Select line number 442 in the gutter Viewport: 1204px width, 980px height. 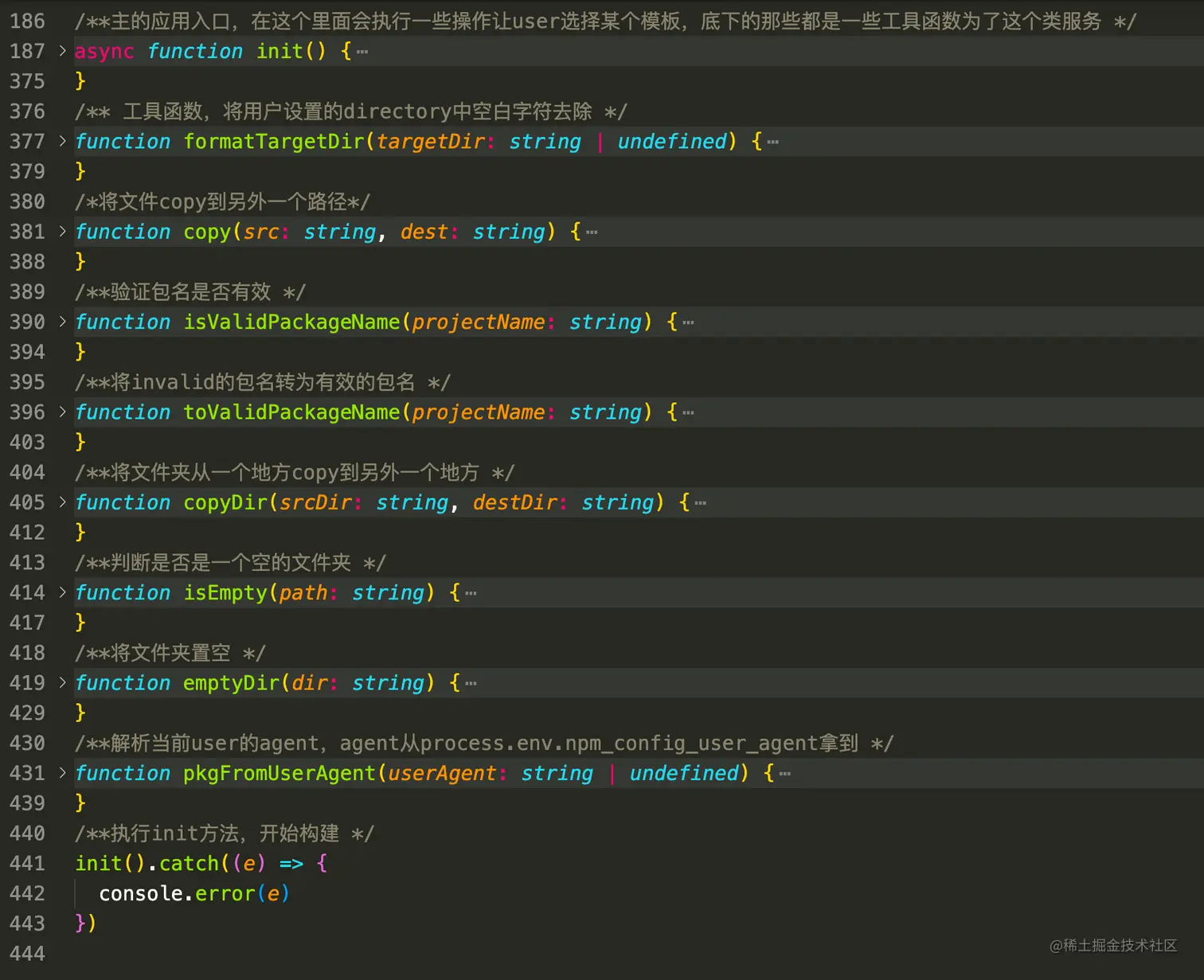coord(27,893)
